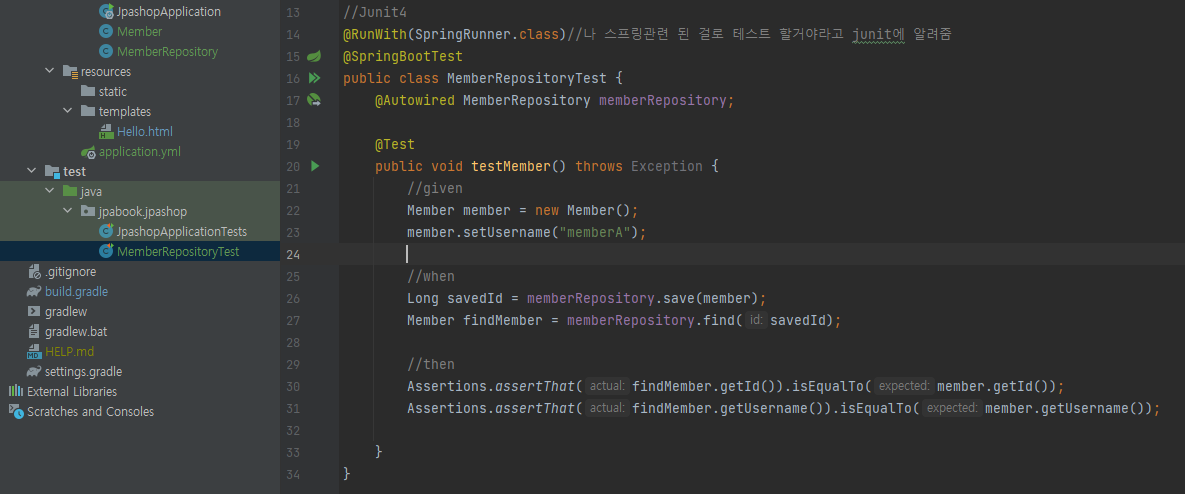Click the MemberRepositoryTest class icon

[107, 251]
